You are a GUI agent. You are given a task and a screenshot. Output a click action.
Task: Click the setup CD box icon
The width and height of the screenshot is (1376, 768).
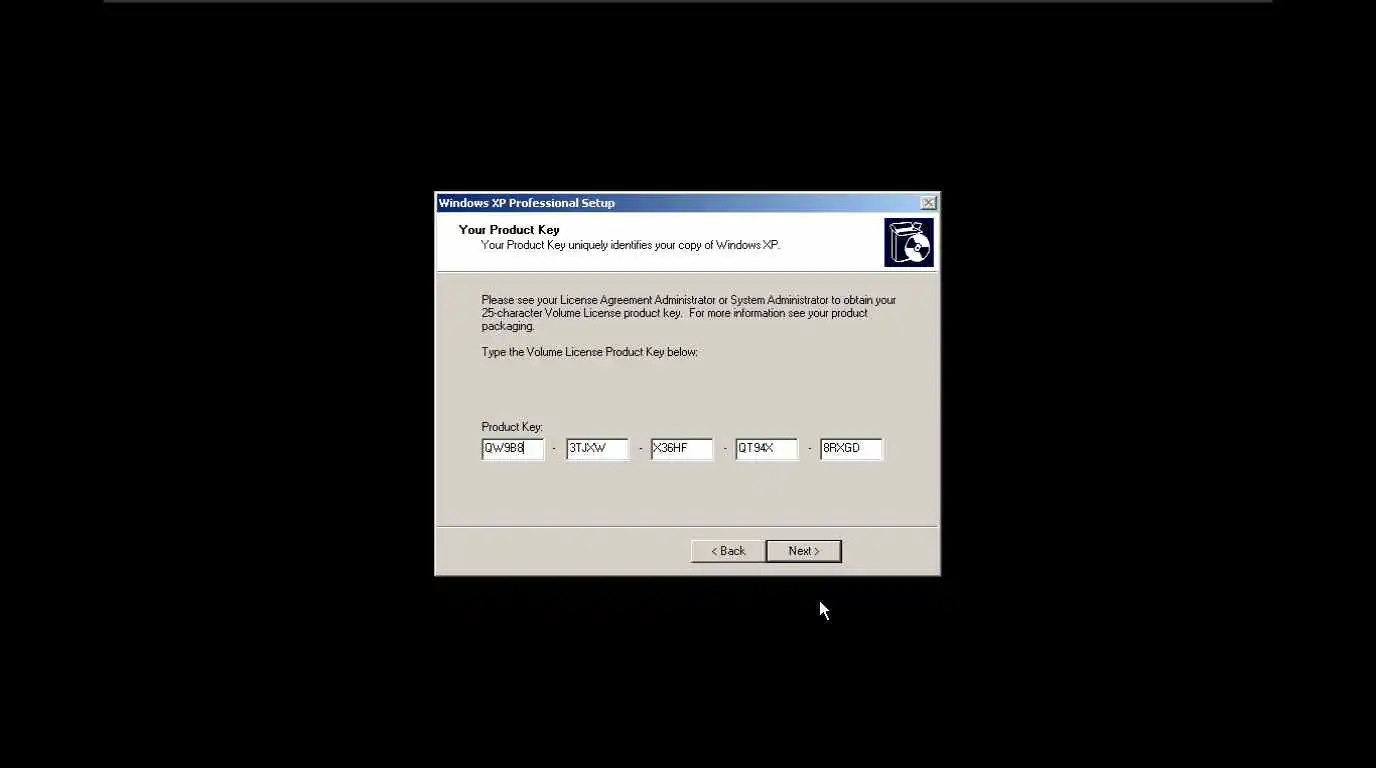(908, 242)
